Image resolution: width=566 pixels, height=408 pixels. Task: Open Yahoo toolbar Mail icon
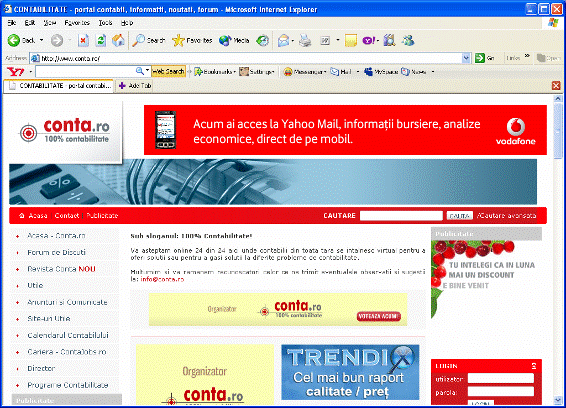[x=335, y=72]
